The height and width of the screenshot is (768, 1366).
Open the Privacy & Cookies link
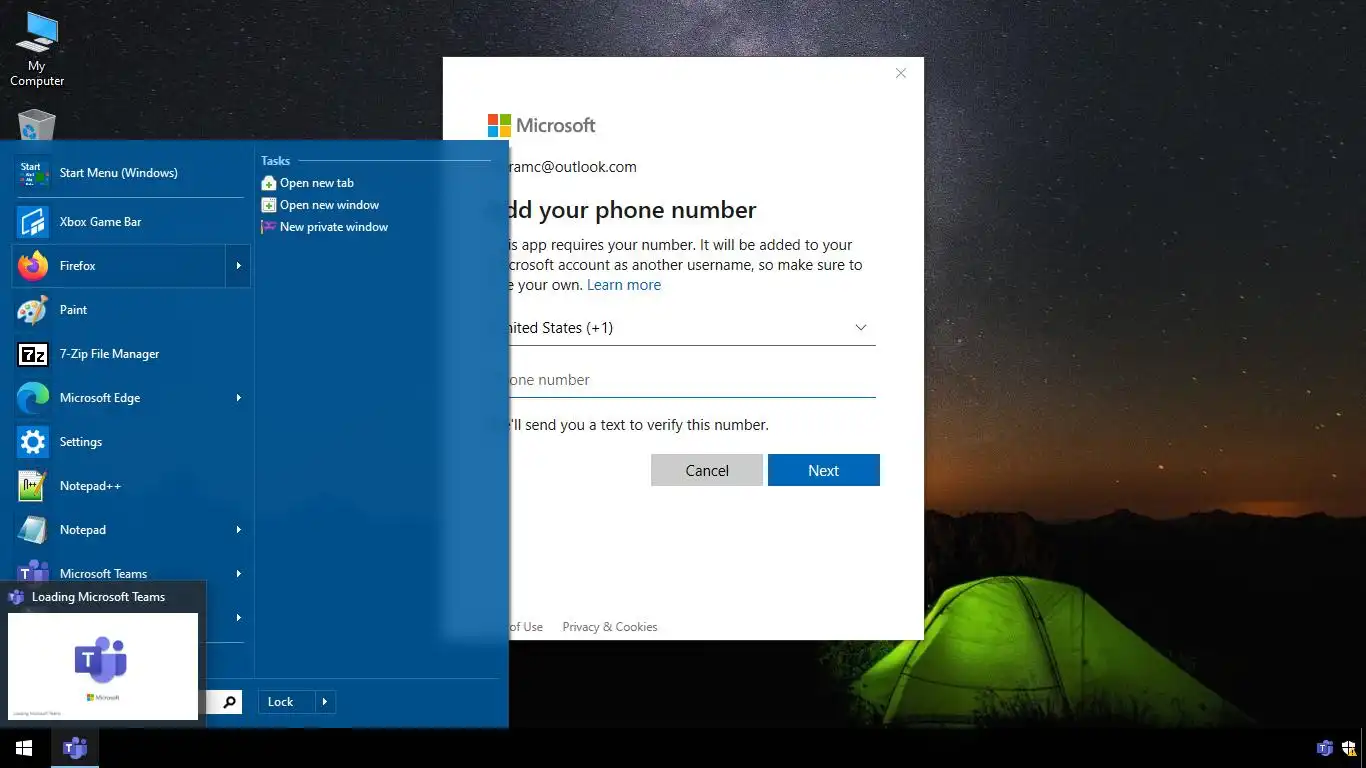[x=610, y=627]
